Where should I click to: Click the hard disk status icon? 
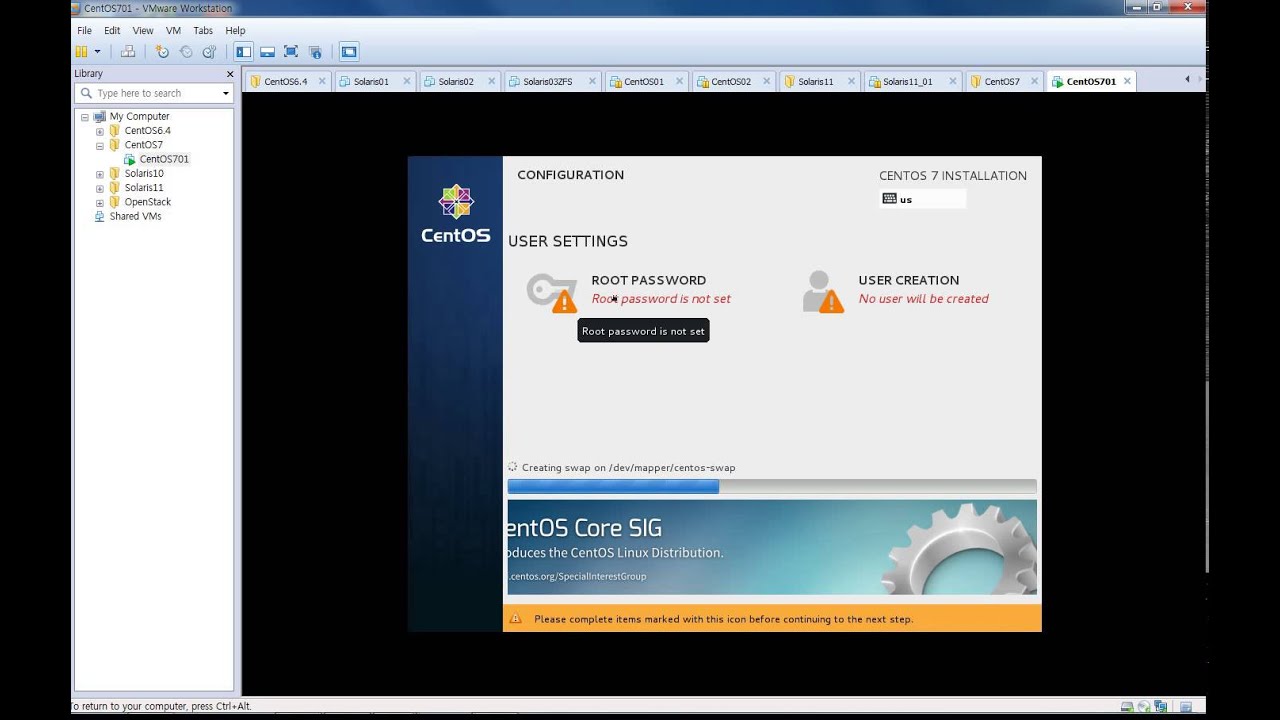[x=1127, y=707]
